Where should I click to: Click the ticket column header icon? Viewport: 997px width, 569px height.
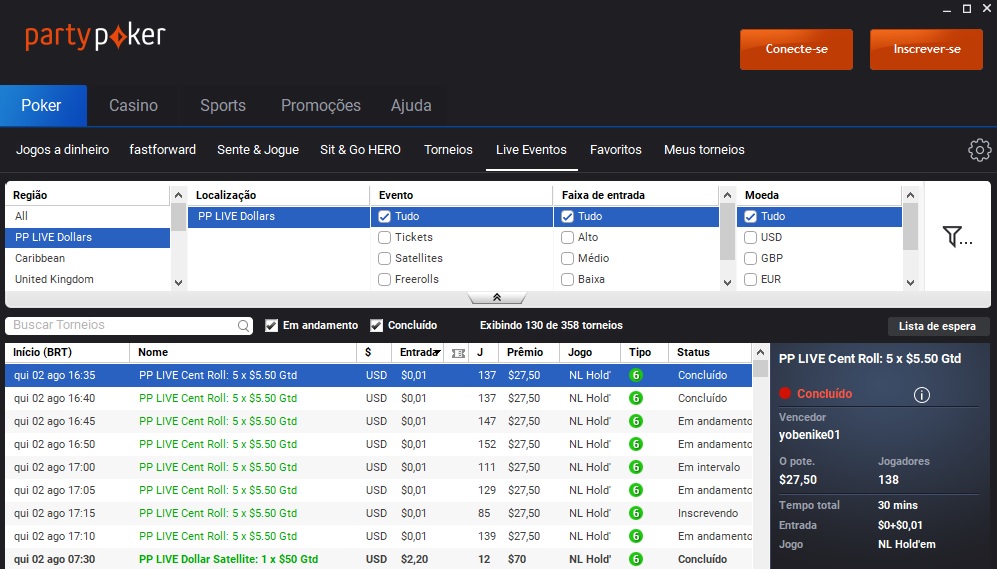coord(458,353)
